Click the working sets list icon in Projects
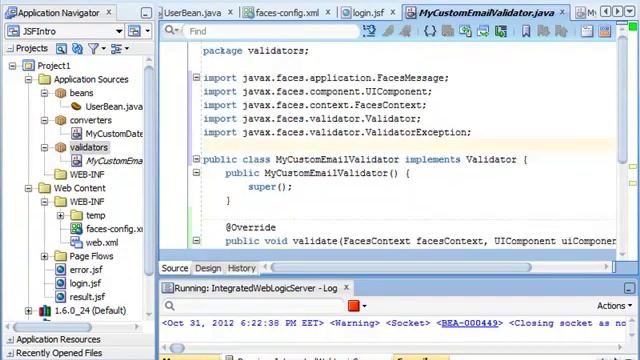 pyautogui.click(x=116, y=49)
